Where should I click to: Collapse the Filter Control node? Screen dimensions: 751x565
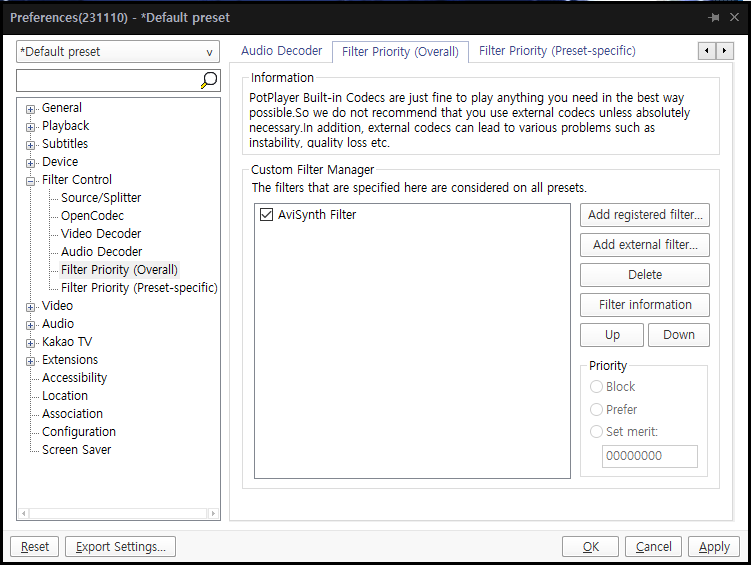pyautogui.click(x=31, y=181)
